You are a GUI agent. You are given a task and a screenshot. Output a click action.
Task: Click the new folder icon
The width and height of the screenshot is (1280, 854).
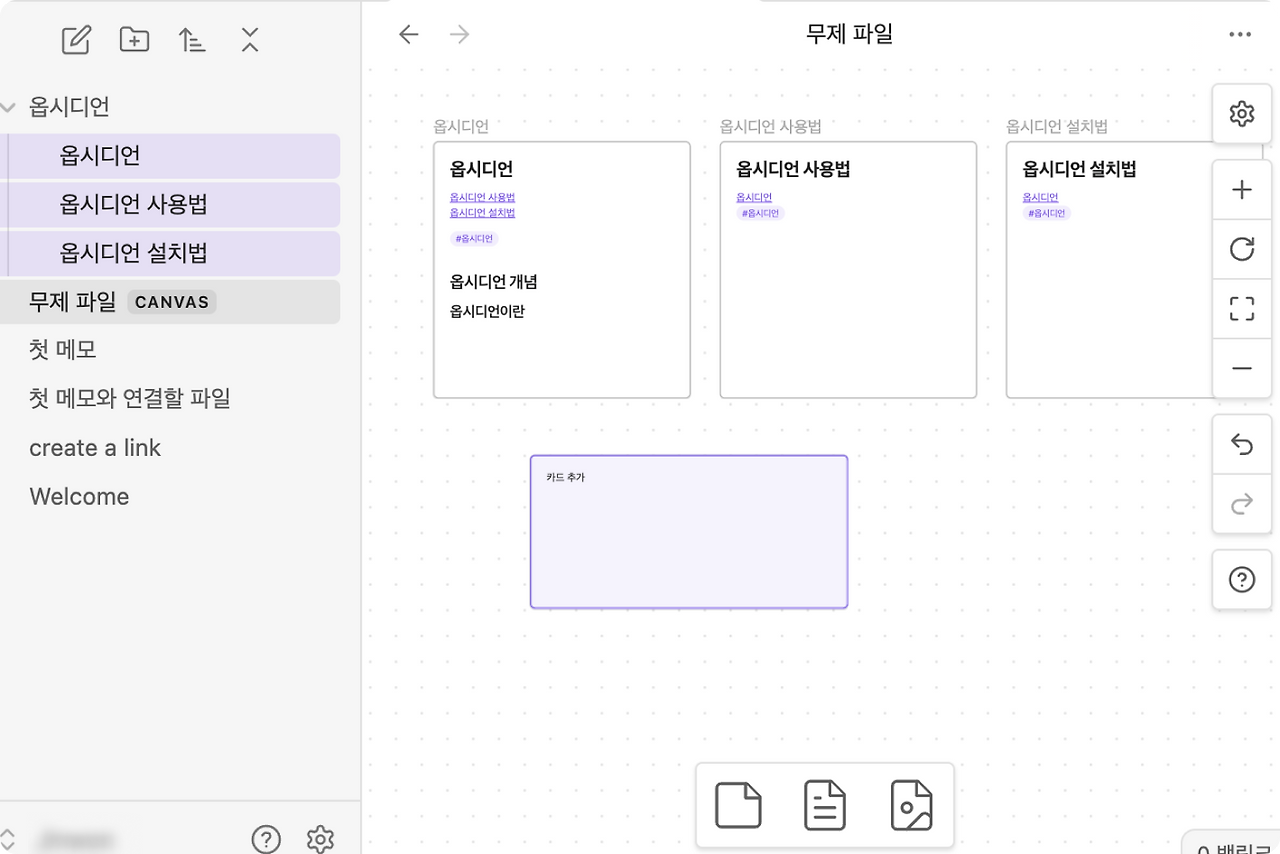click(x=134, y=40)
